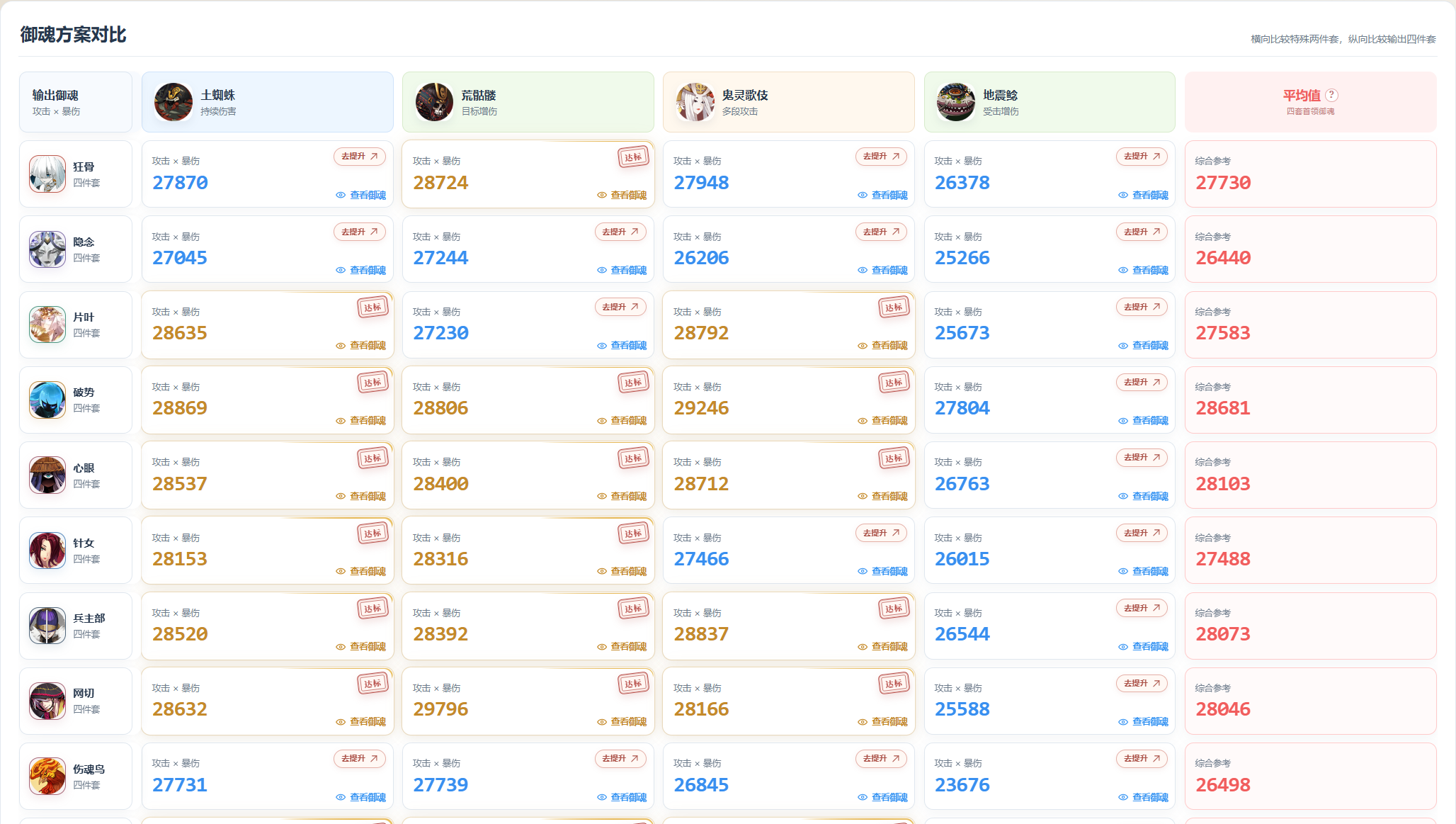Open the 片叶 row avatar
The width and height of the screenshot is (1456, 824).
(x=47, y=324)
